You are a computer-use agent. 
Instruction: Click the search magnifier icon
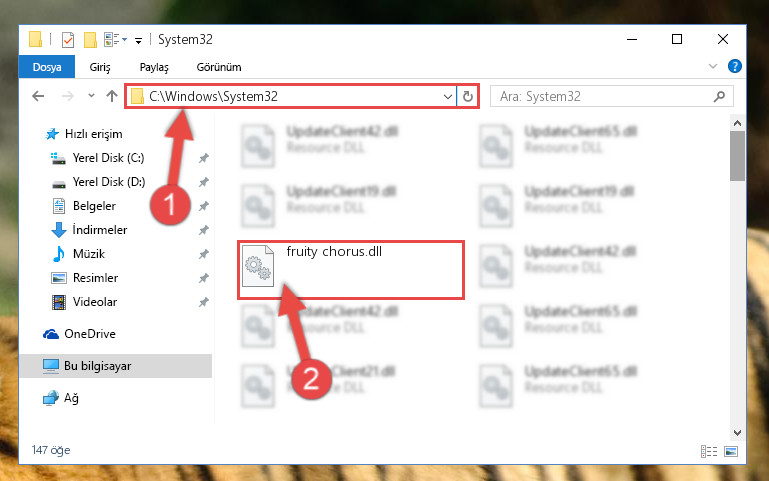pos(719,97)
